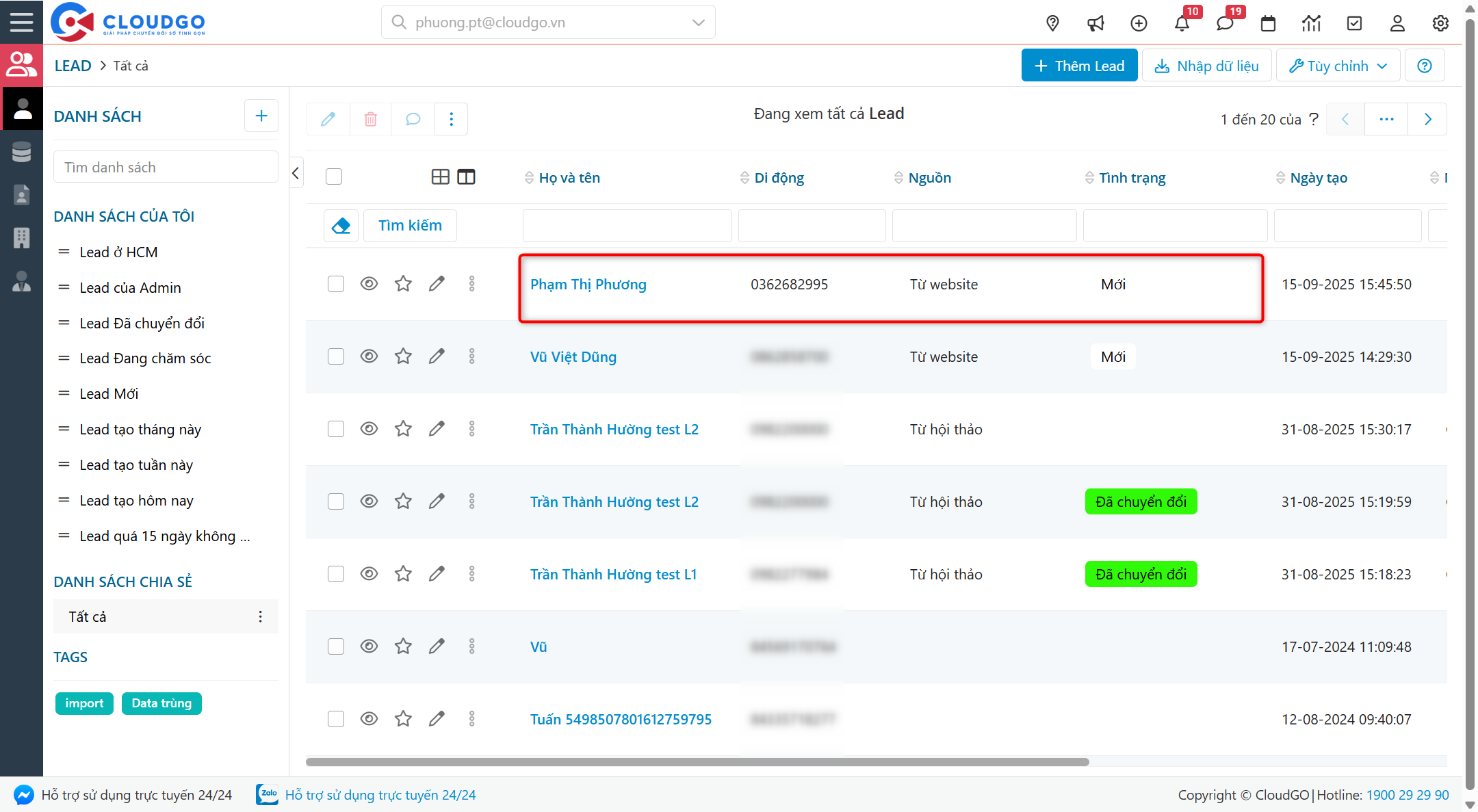1478x812 pixels.
Task: Star the Vũ Việt Dũng lead
Action: [x=403, y=356]
